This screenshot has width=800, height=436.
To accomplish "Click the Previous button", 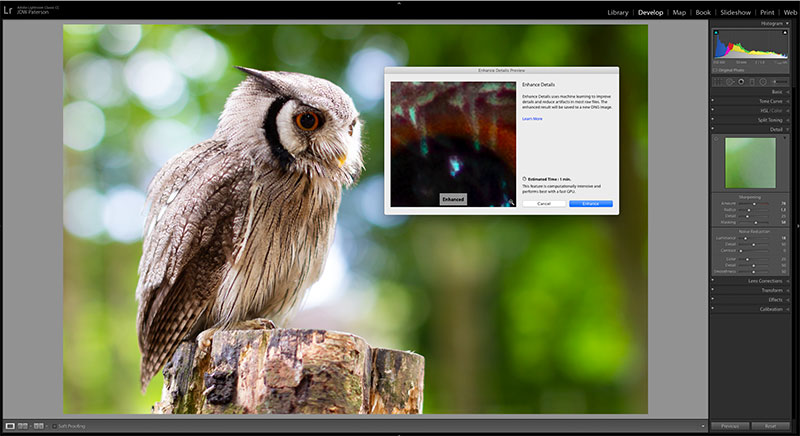I will 730,426.
